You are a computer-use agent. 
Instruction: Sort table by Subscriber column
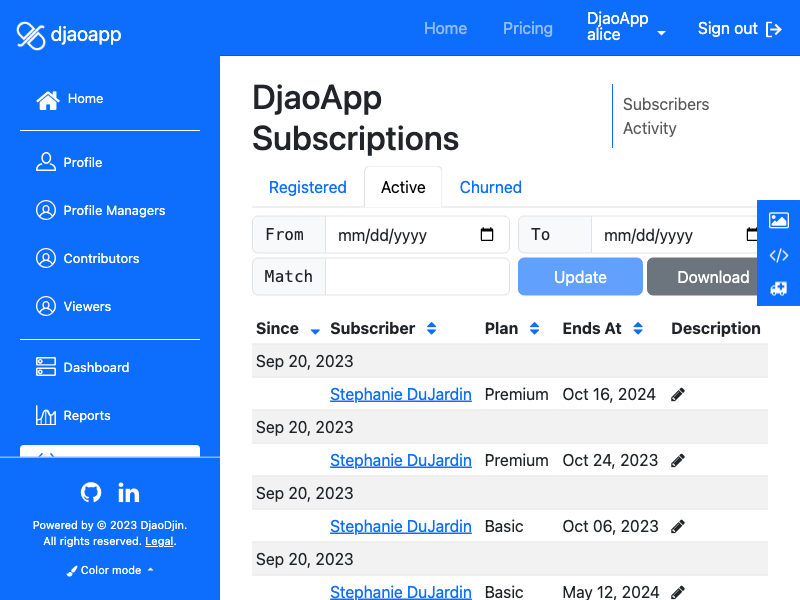[432, 329]
